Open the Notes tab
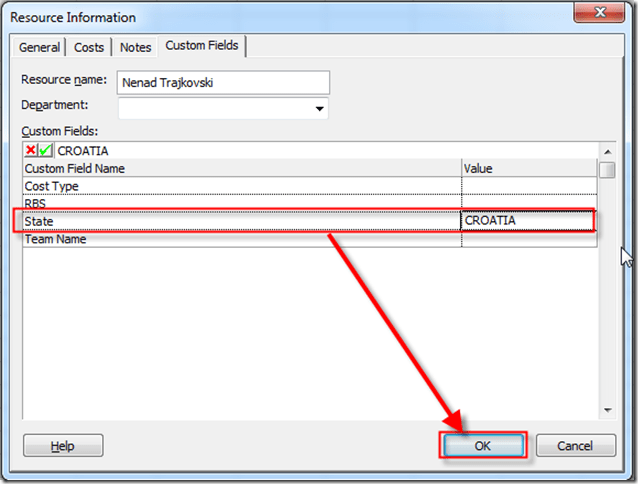 pos(135,47)
